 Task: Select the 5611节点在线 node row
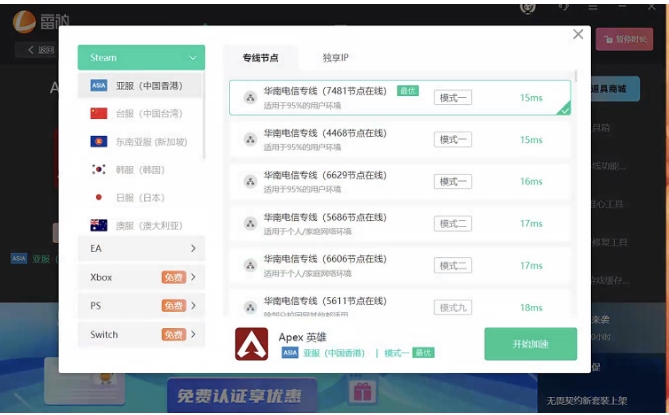point(400,304)
